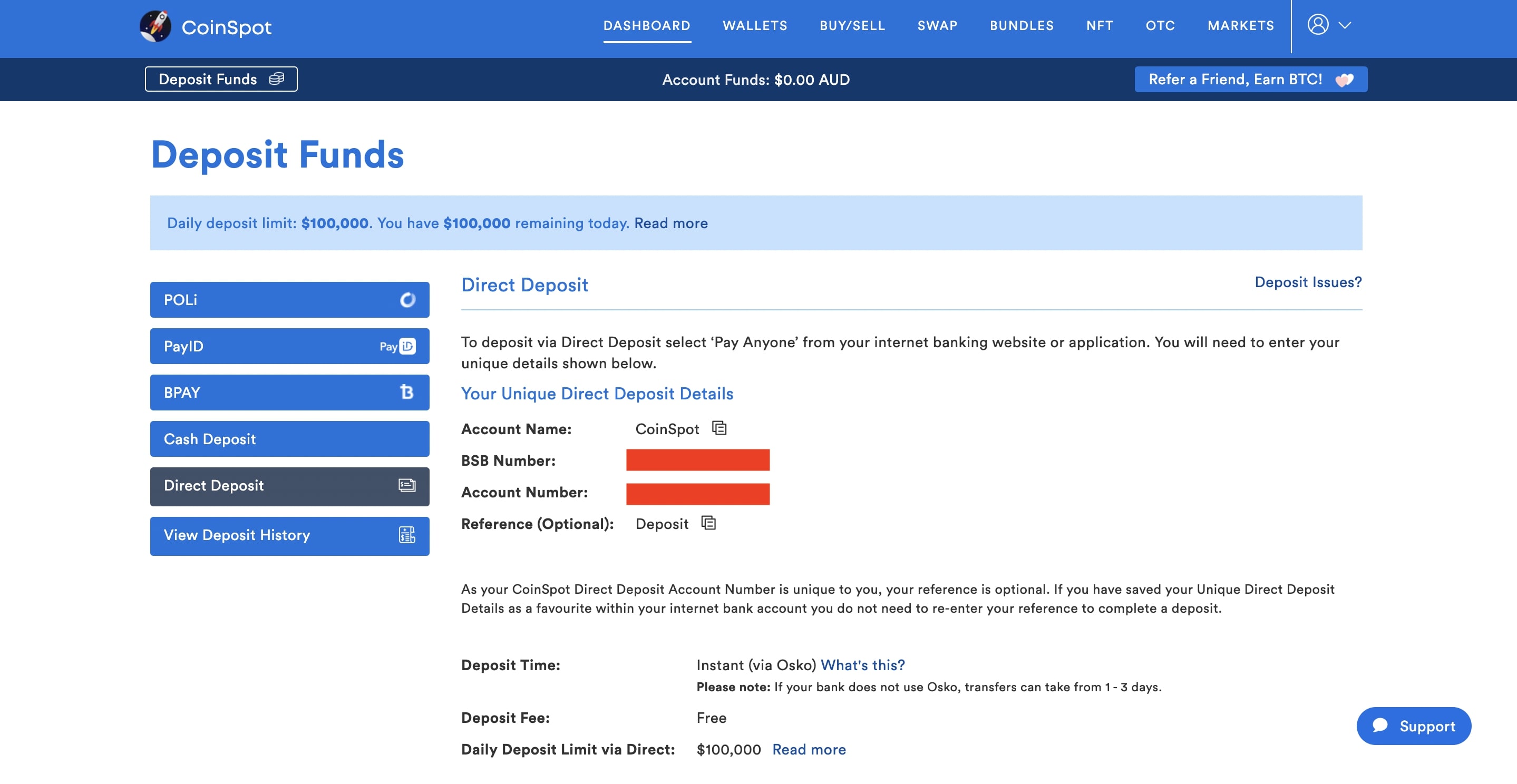Click the Instant (via Osko) text
The width and height of the screenshot is (1517, 784).
pyautogui.click(x=756, y=664)
